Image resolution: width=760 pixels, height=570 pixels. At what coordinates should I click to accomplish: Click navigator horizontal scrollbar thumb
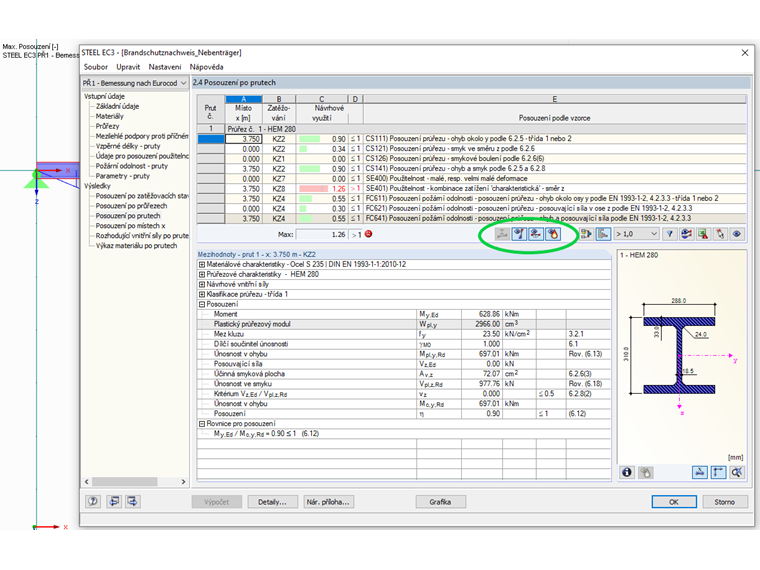click(x=125, y=482)
